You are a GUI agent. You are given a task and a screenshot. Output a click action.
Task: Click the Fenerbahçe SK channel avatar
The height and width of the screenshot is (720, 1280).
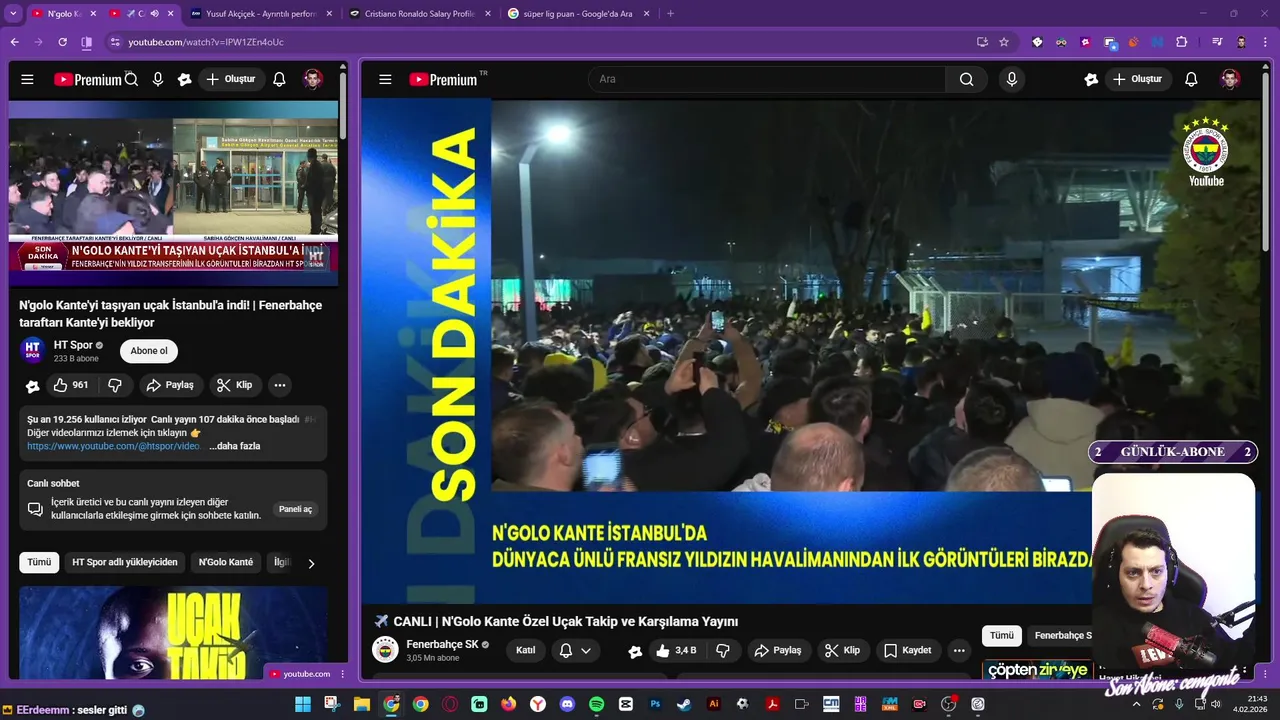tap(385, 650)
